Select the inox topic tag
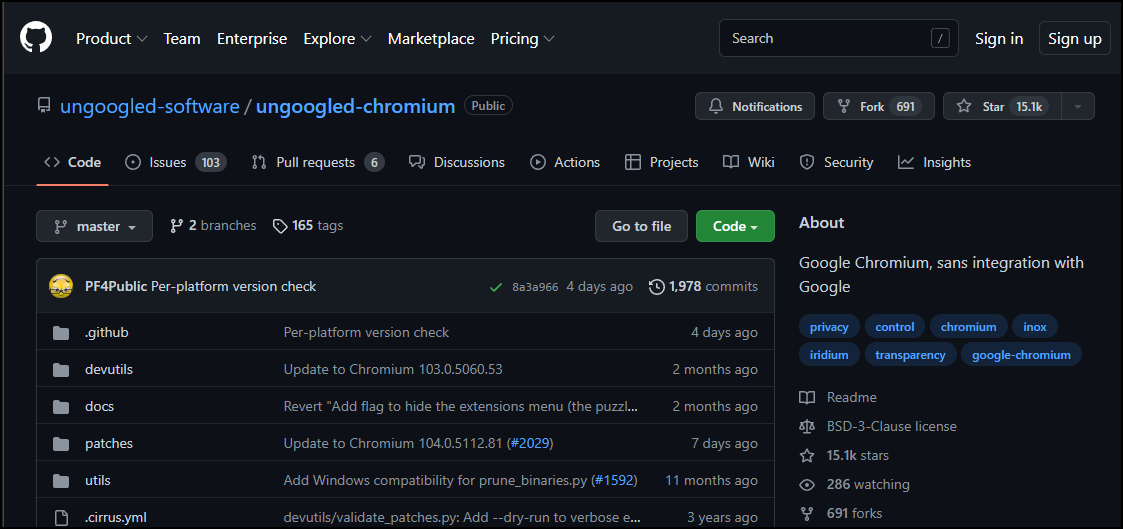 coord(1035,327)
